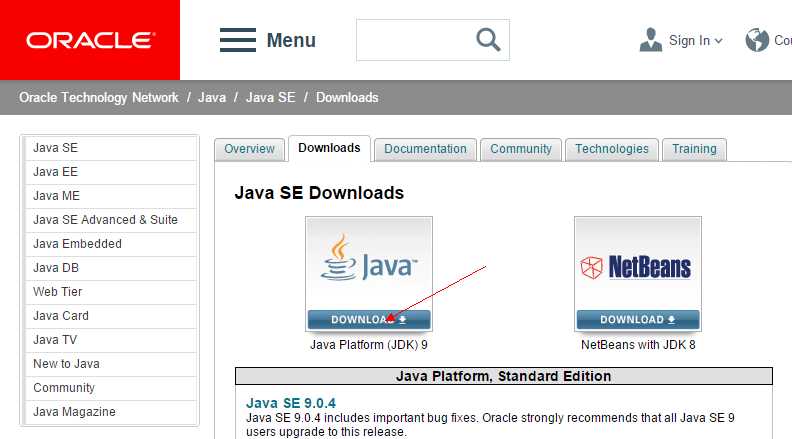Click the Java SE Downloads heading

click(319, 193)
